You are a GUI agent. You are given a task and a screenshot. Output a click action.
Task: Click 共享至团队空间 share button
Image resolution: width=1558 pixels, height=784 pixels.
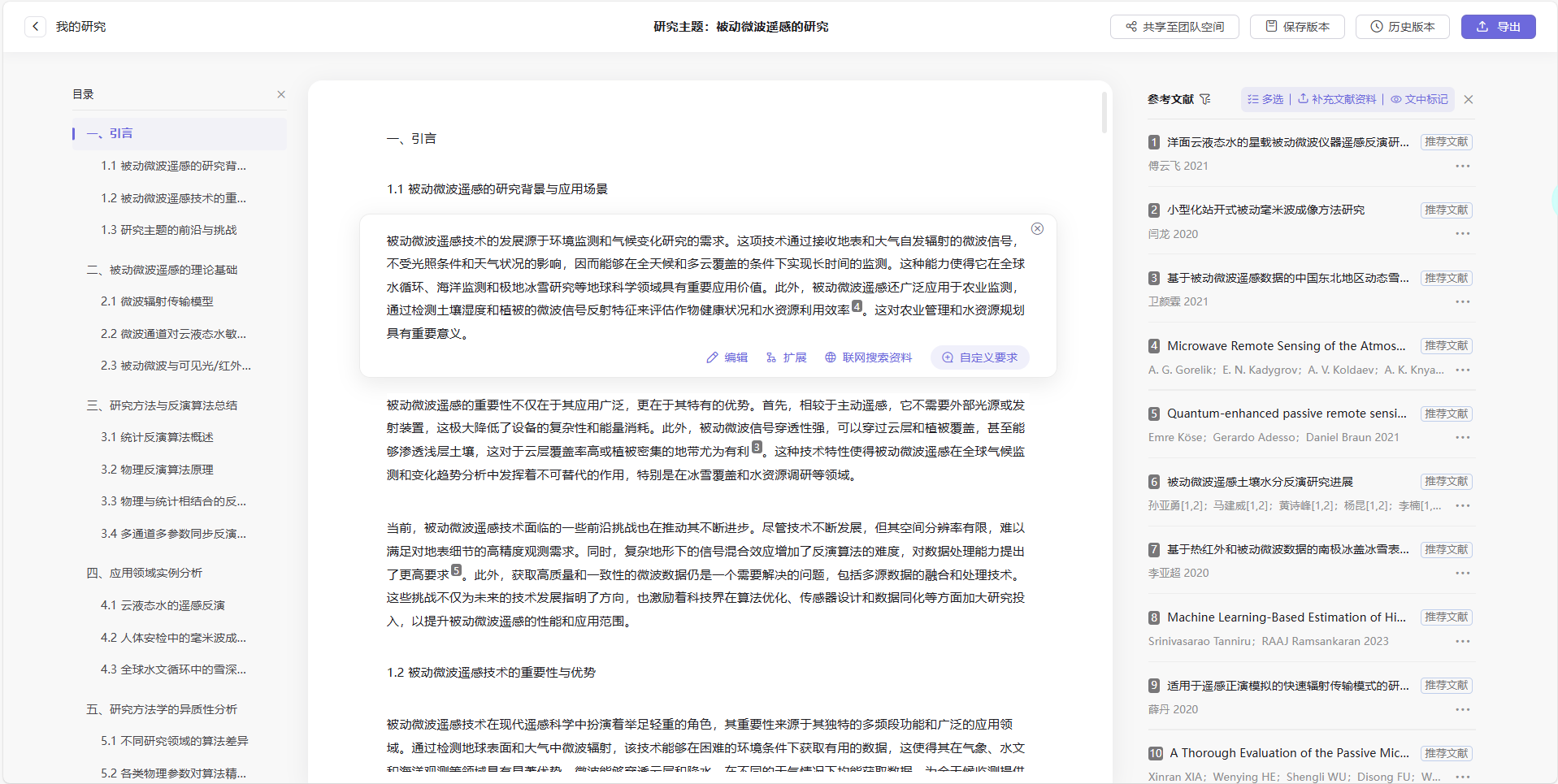pos(1174,27)
